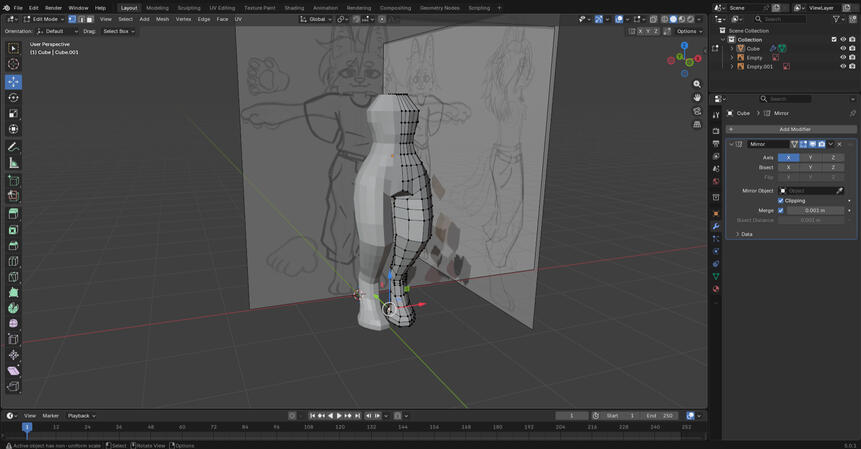Choose the Move tool

click(x=13, y=81)
